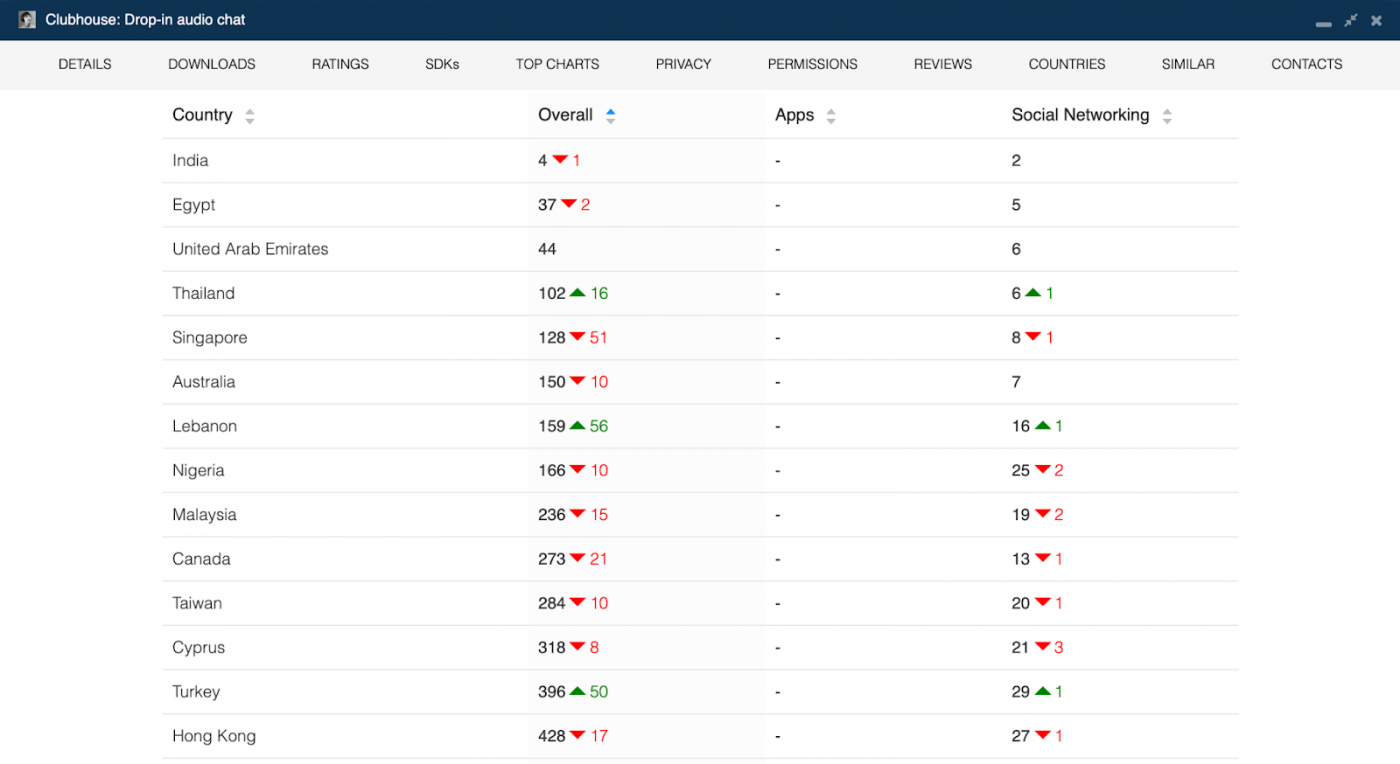Open the DETAILS tab
Screen dimensions: 1400x764
click(85, 64)
